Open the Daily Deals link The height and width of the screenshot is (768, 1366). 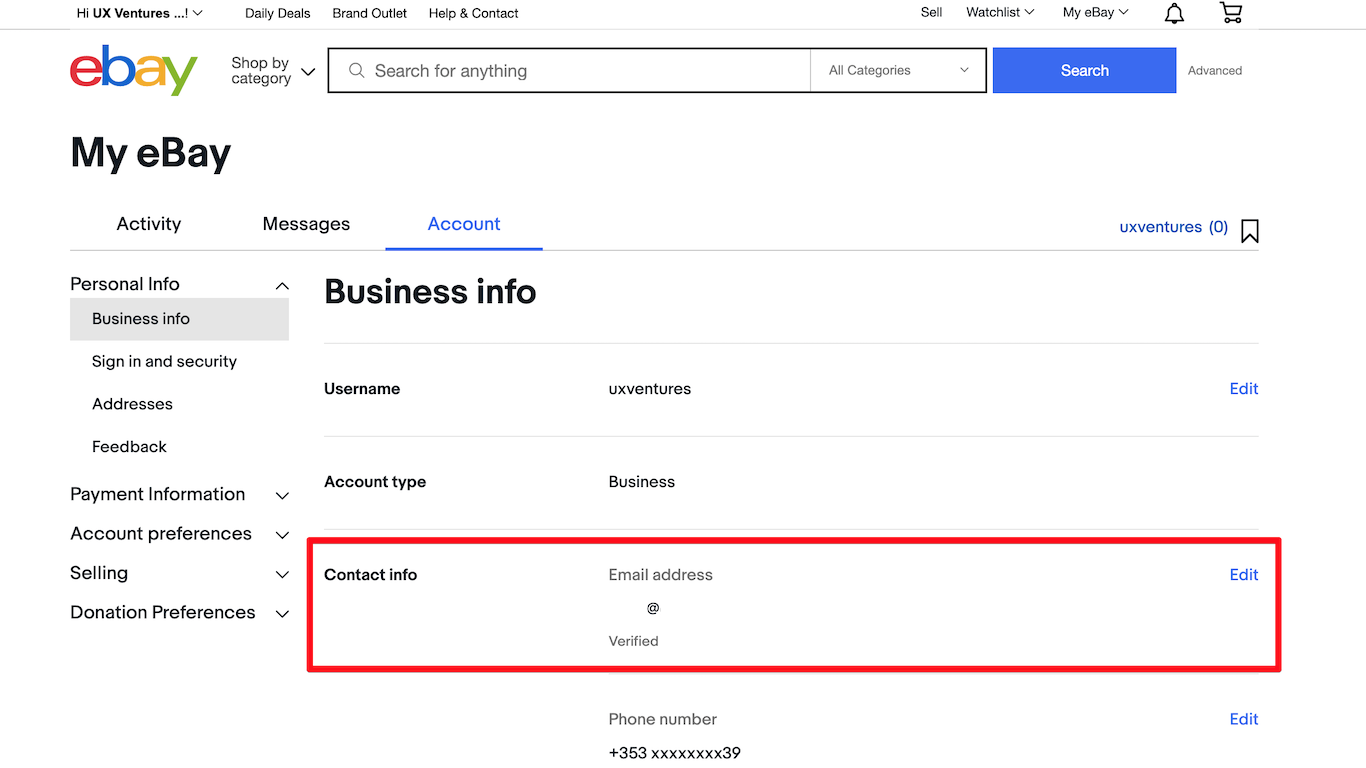(x=278, y=13)
